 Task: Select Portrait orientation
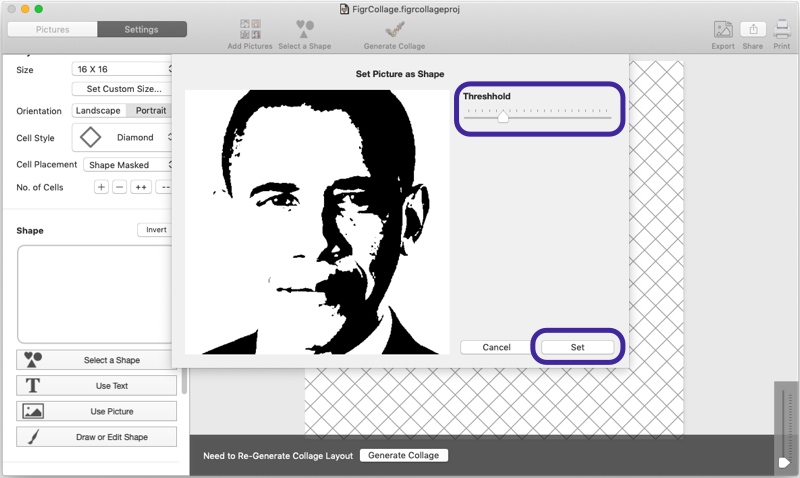pyautogui.click(x=150, y=111)
